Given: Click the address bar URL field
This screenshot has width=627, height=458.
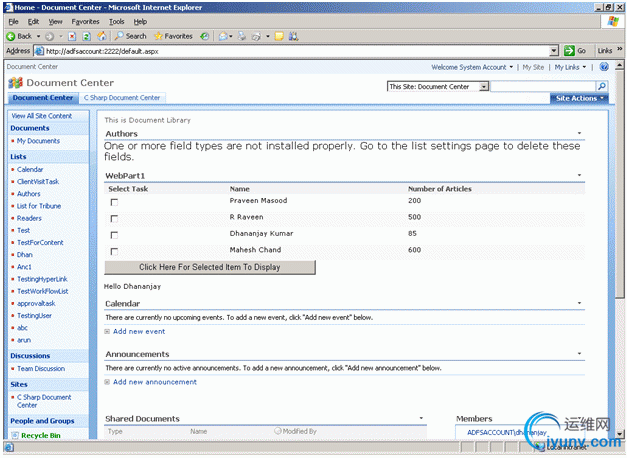Looking at the screenshot, I should pyautogui.click(x=296, y=51).
